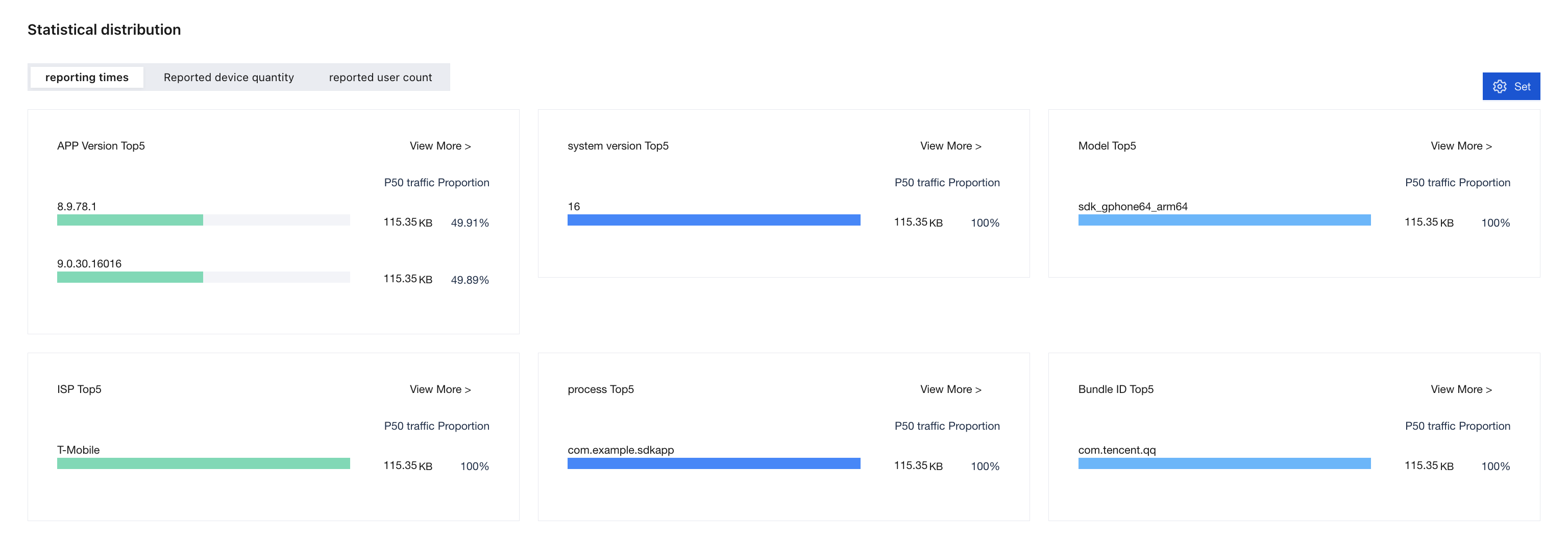Click the gear icon on Set button
The width and height of the screenshot is (1568, 542).
[1500, 86]
